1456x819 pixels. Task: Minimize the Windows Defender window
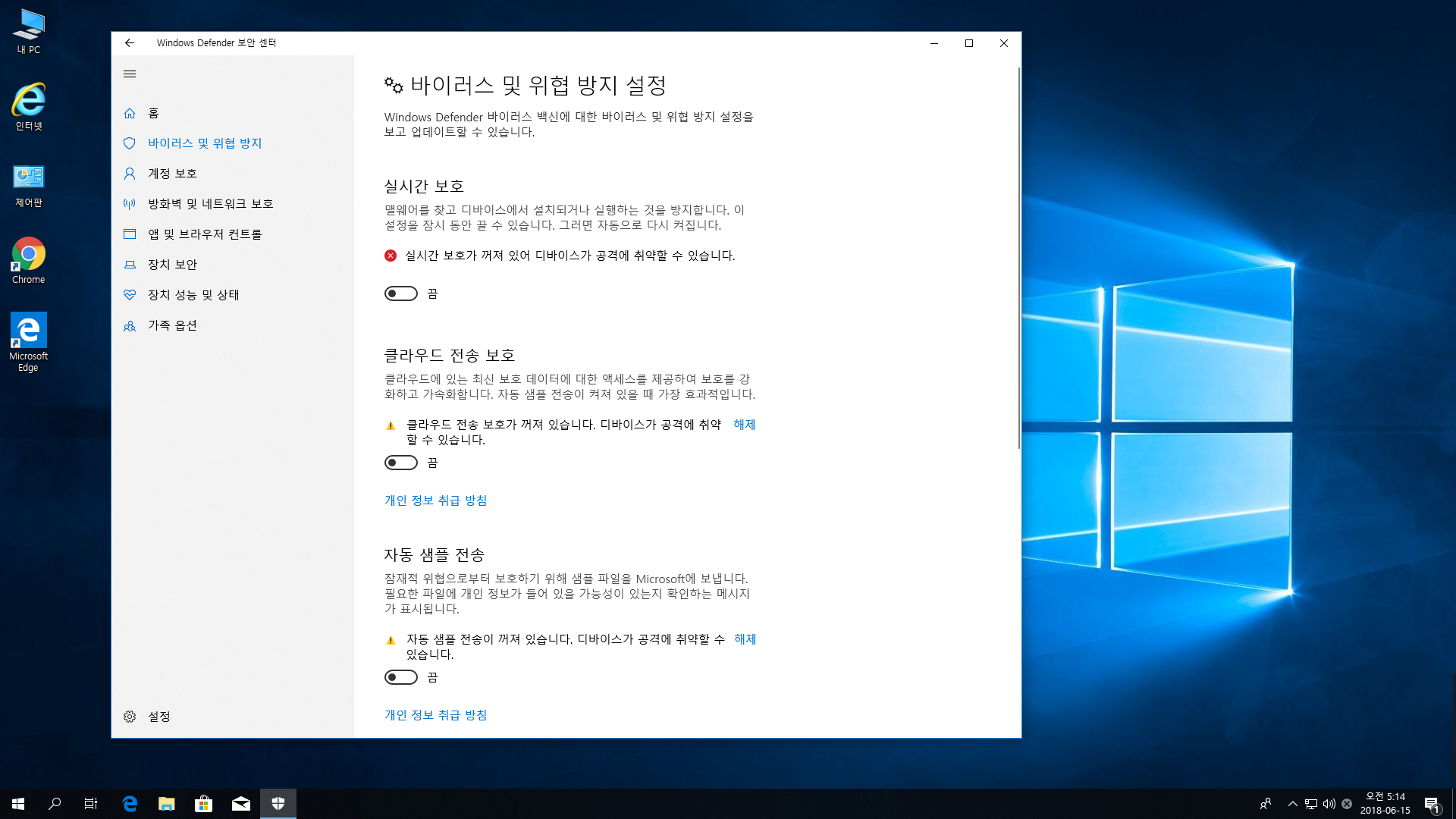point(934,43)
